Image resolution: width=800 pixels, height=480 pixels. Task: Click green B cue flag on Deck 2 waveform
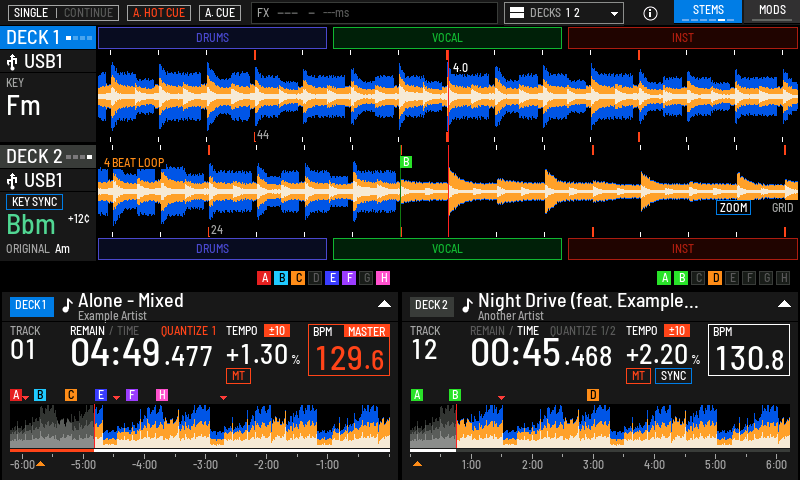tap(406, 162)
